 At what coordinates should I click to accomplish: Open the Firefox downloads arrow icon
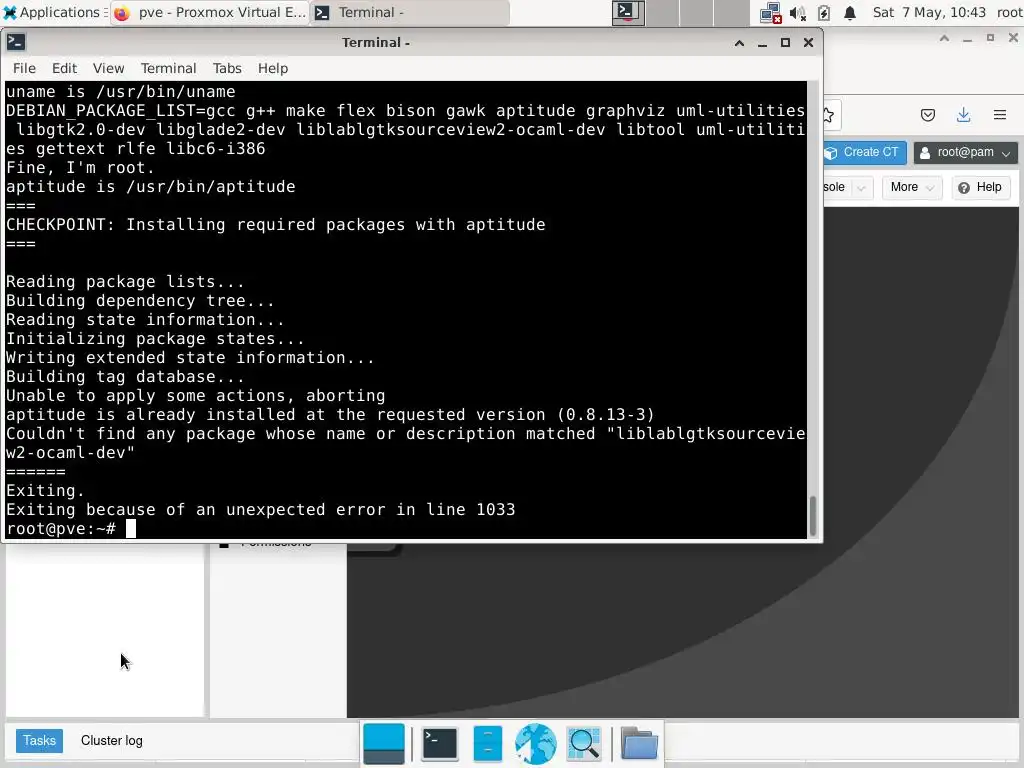963,116
